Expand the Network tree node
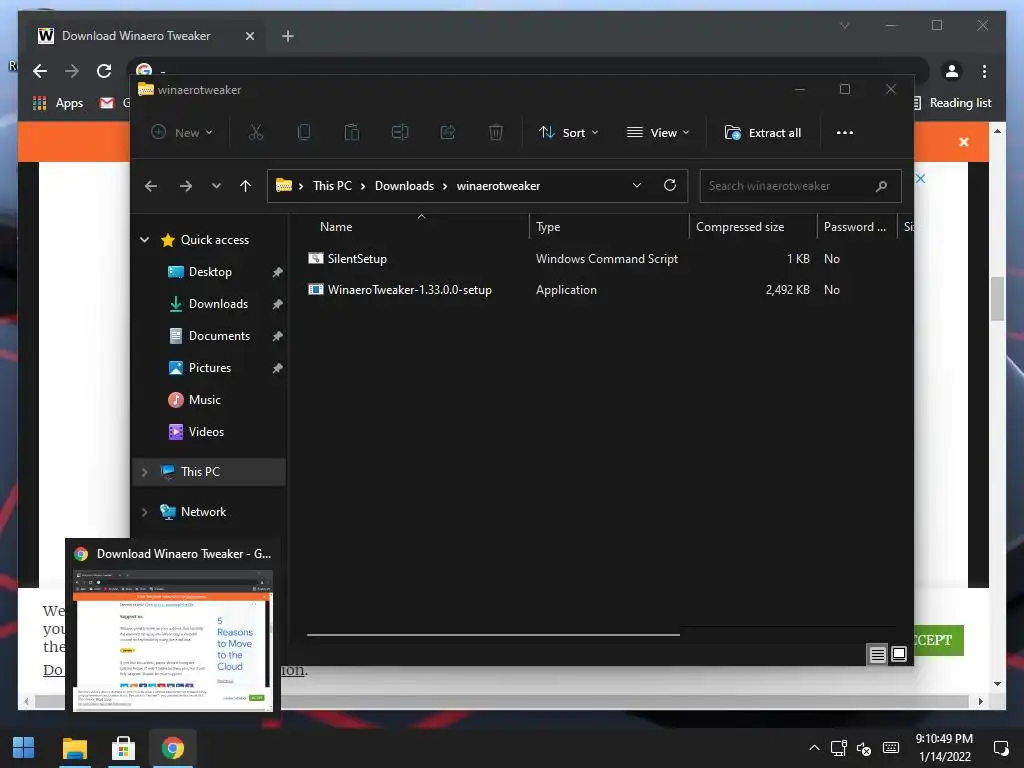The height and width of the screenshot is (768, 1024). click(x=145, y=512)
